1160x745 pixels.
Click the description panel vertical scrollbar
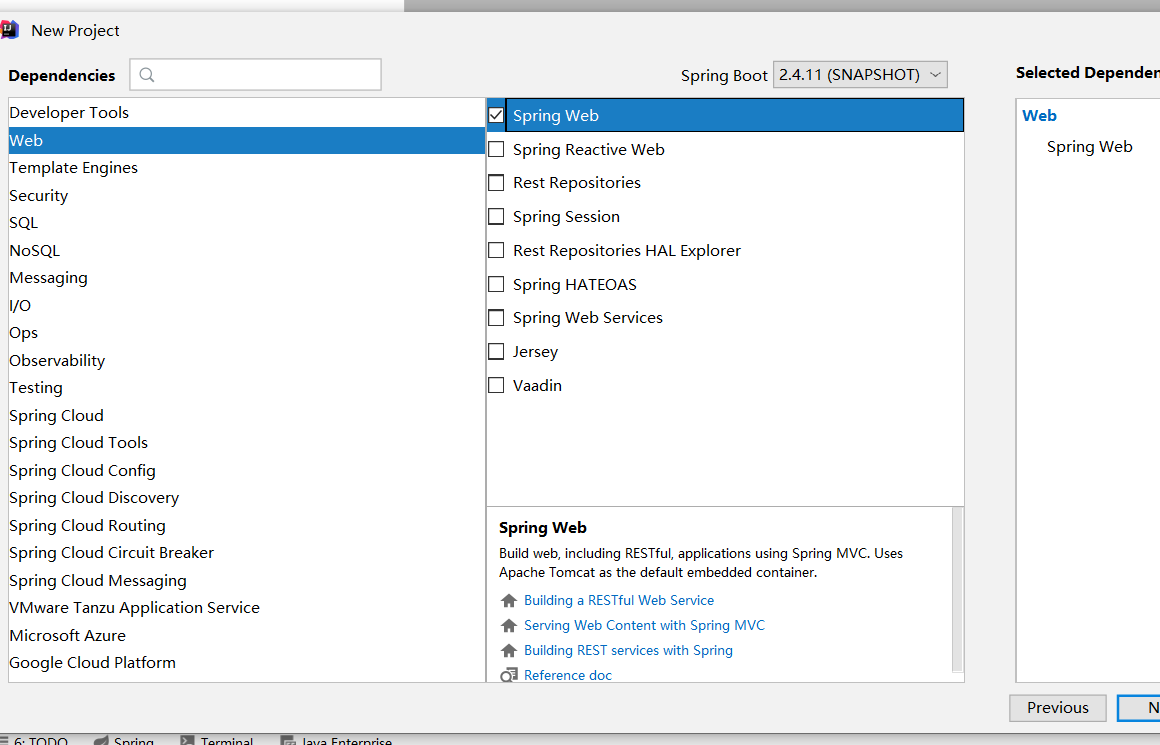coord(957,590)
